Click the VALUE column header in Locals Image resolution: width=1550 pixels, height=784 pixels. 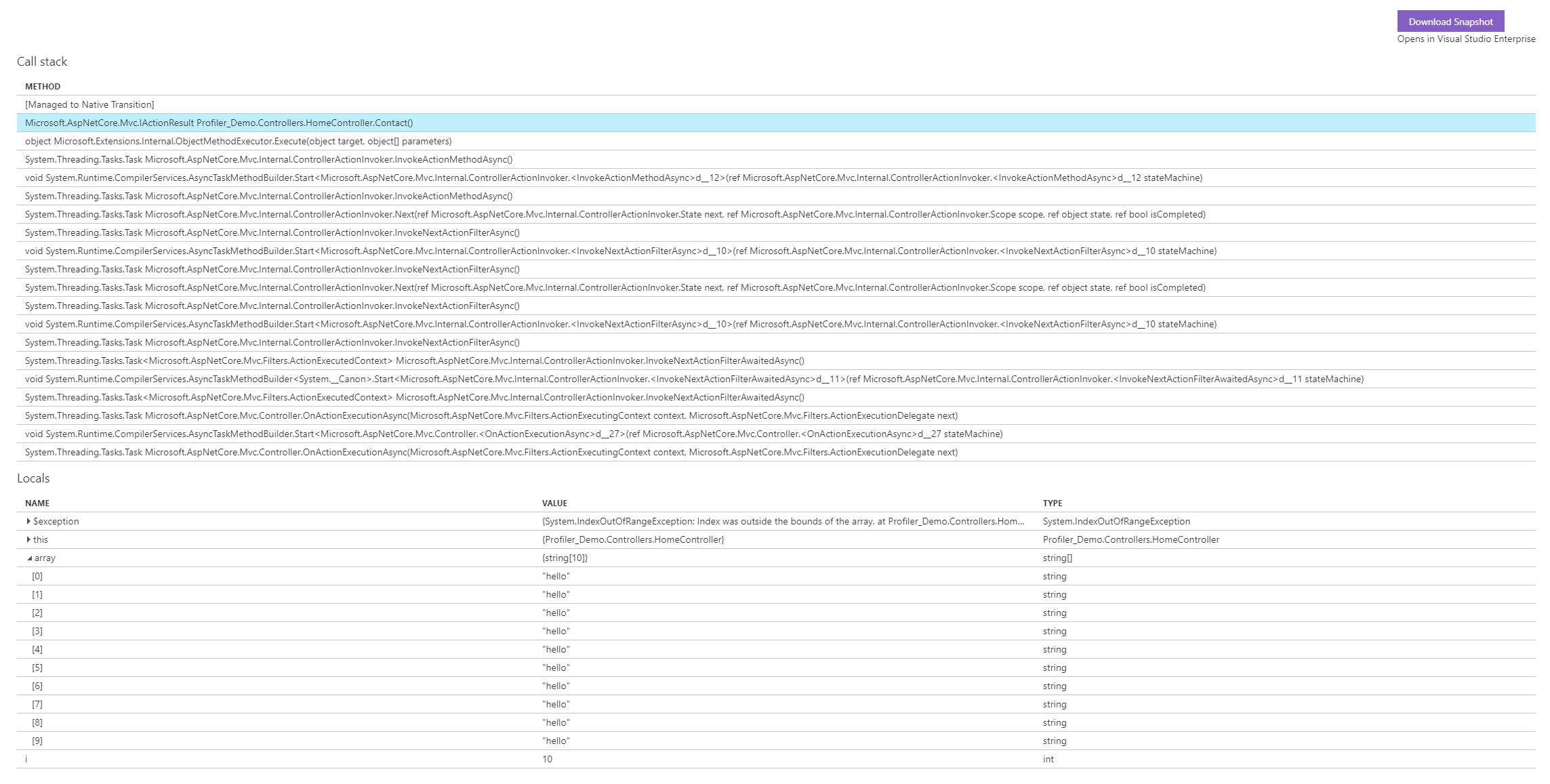pos(554,503)
